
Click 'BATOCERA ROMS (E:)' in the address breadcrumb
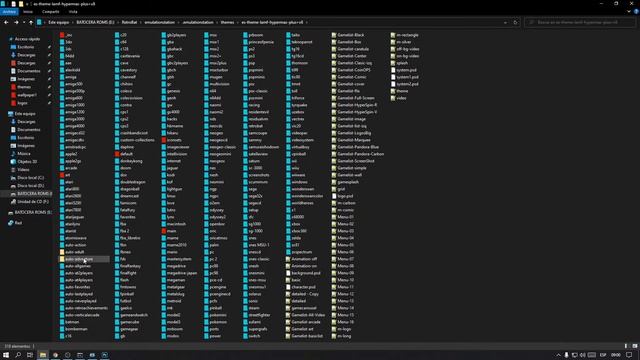pyautogui.click(x=95, y=22)
